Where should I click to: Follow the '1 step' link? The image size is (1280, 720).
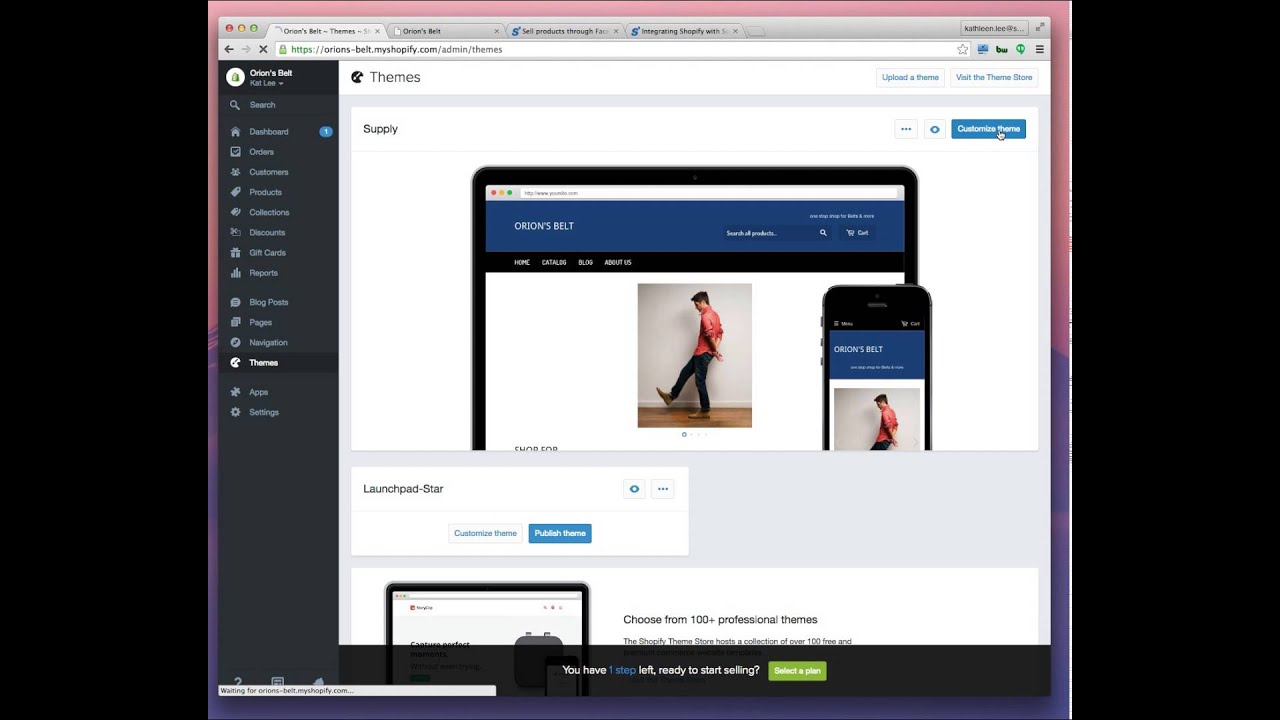(622, 670)
